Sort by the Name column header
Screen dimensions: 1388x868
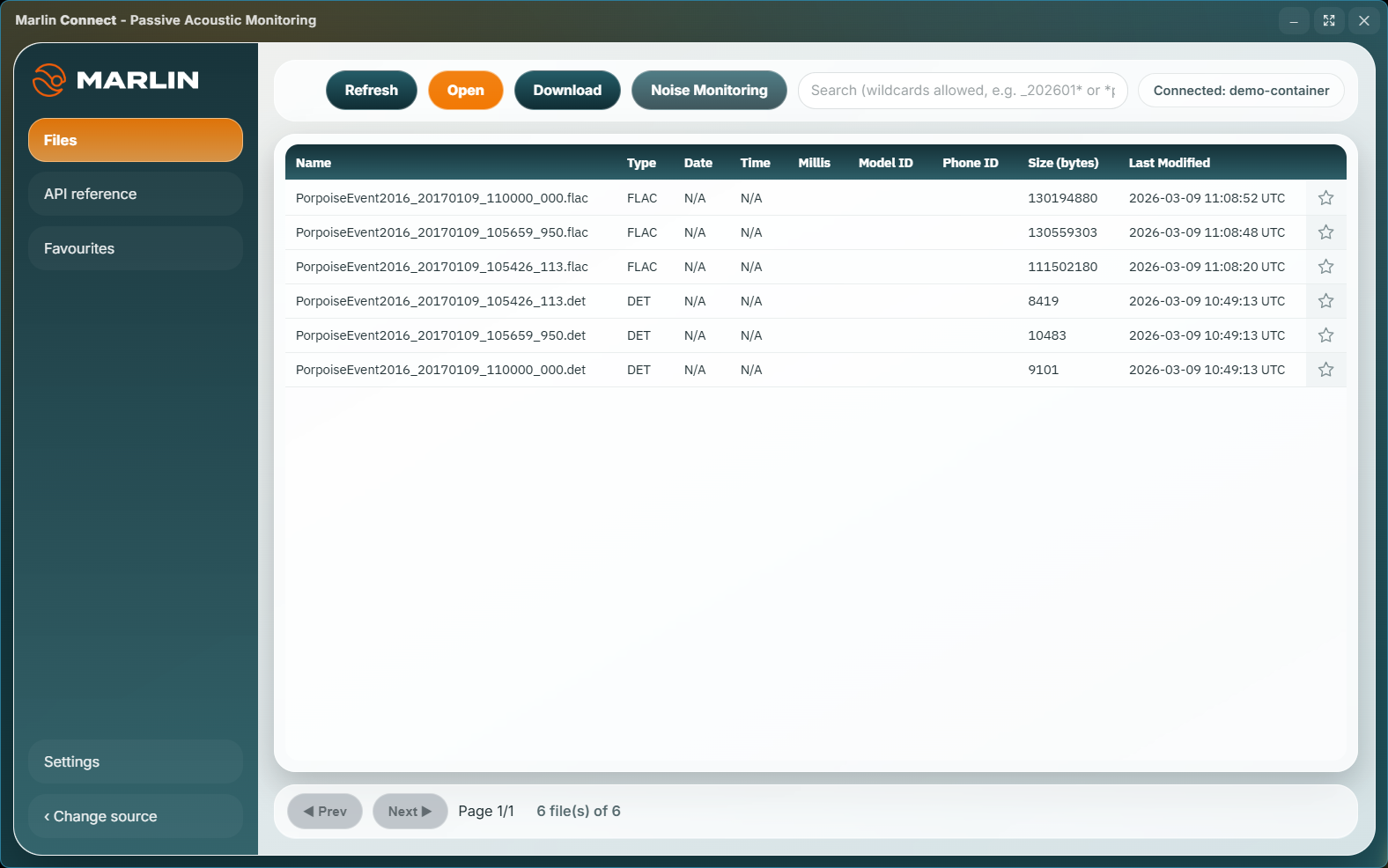click(x=314, y=163)
